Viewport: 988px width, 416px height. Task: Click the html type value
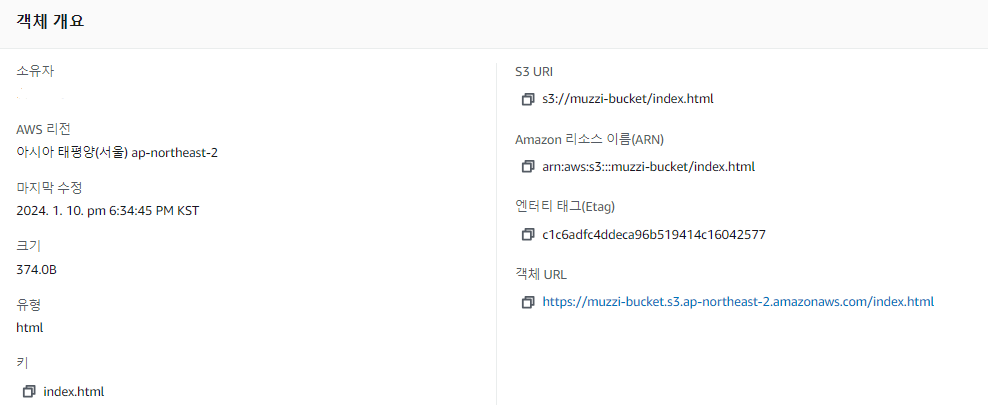tap(30, 328)
